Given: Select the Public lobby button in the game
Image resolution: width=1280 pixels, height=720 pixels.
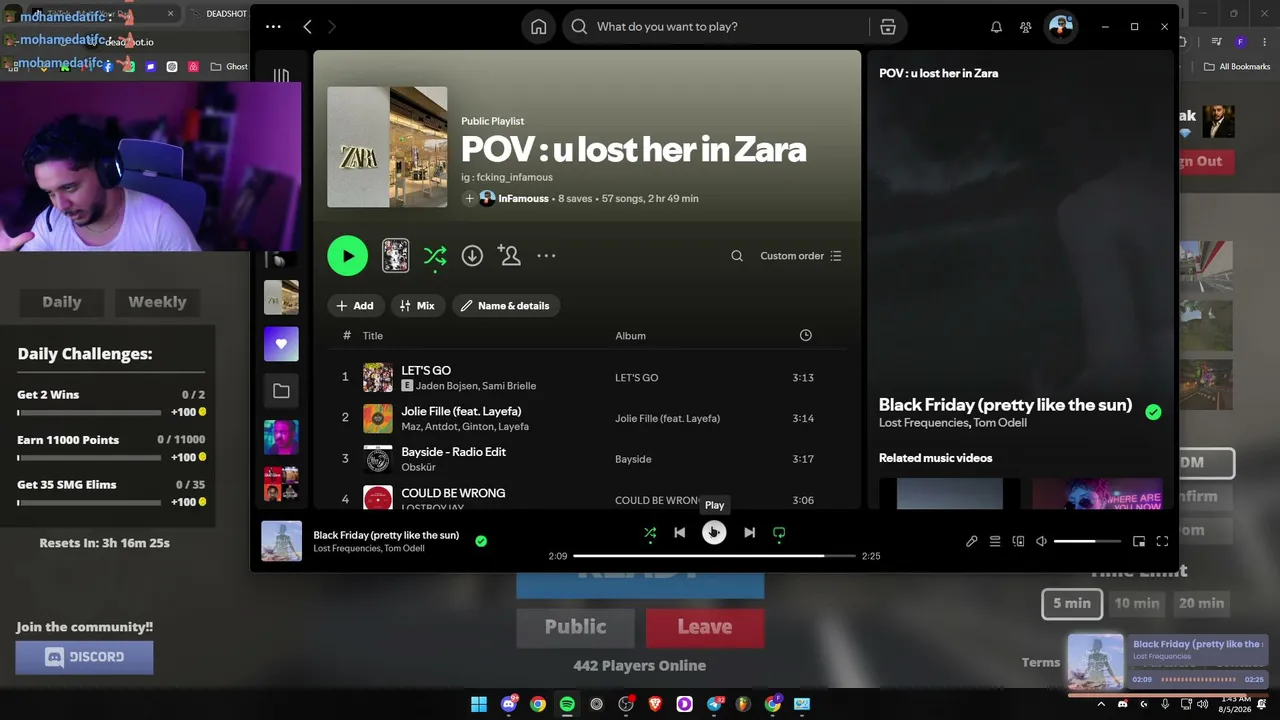Looking at the screenshot, I should 575,627.
